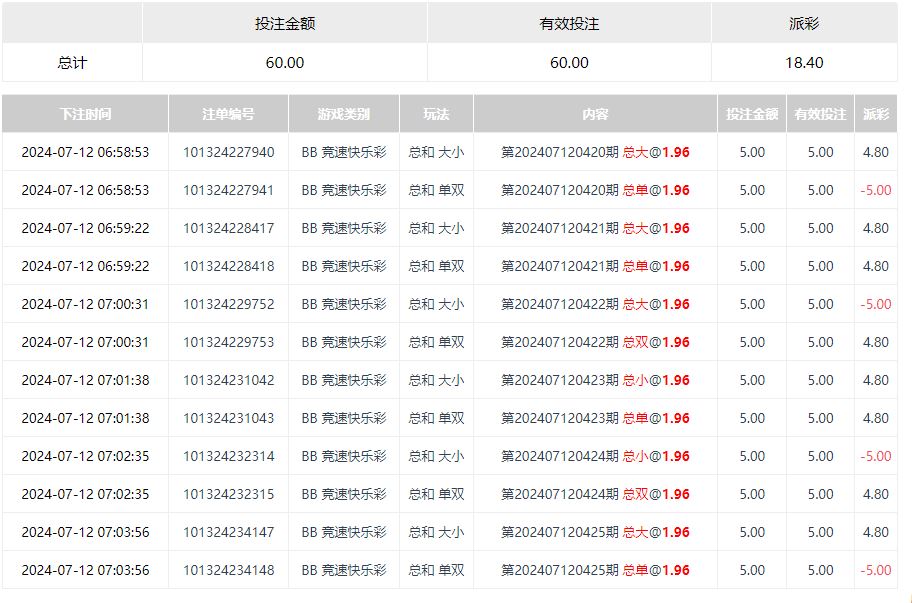Select the 第202407120423期 总小 bet content
This screenshot has height=603, width=912.
click(x=595, y=380)
